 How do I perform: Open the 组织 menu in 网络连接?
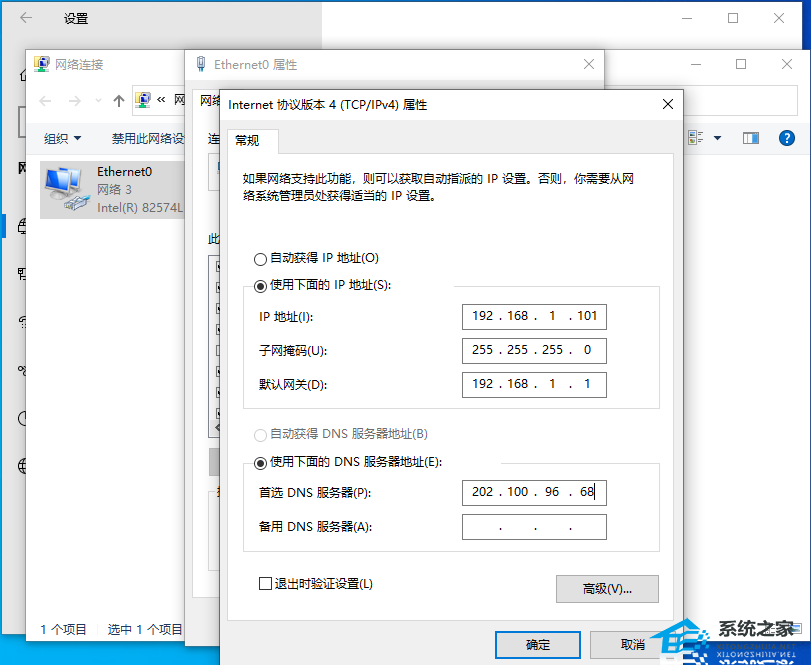[63, 138]
